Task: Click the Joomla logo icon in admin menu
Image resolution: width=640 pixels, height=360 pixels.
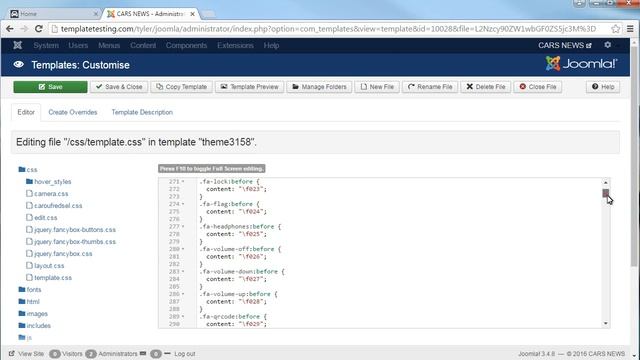Action: pos(18,45)
